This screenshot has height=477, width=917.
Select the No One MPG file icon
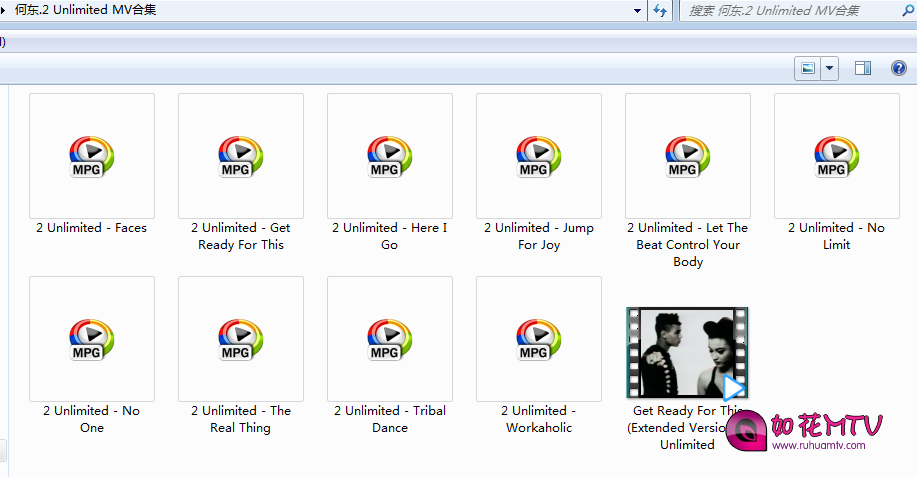(x=92, y=339)
